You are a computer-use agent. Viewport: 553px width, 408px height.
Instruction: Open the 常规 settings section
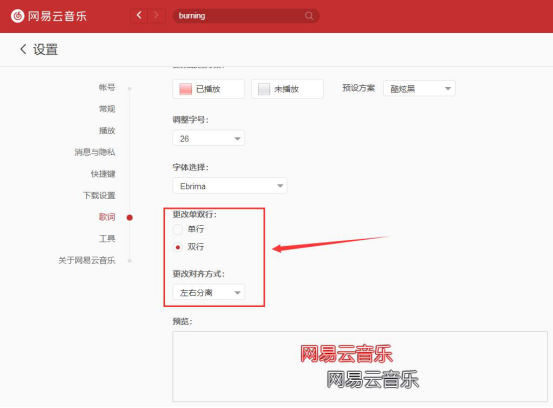[x=107, y=109]
